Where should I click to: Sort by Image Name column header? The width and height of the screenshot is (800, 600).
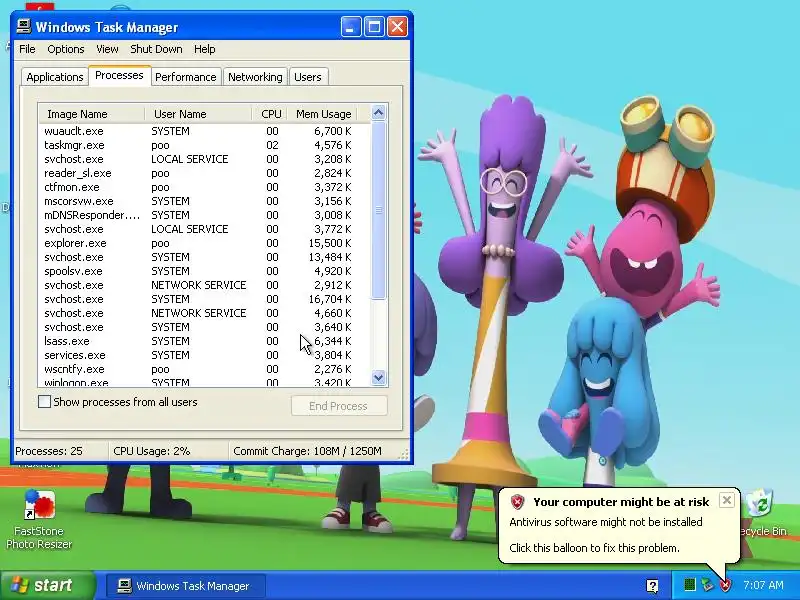pyautogui.click(x=92, y=114)
